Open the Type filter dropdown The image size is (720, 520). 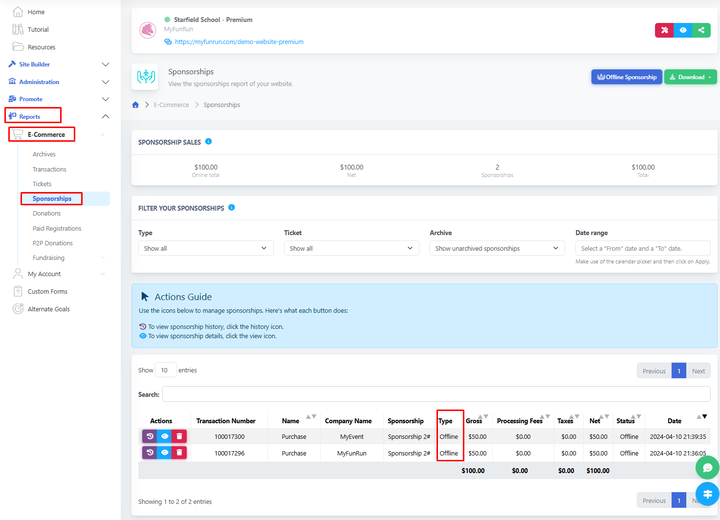point(205,248)
